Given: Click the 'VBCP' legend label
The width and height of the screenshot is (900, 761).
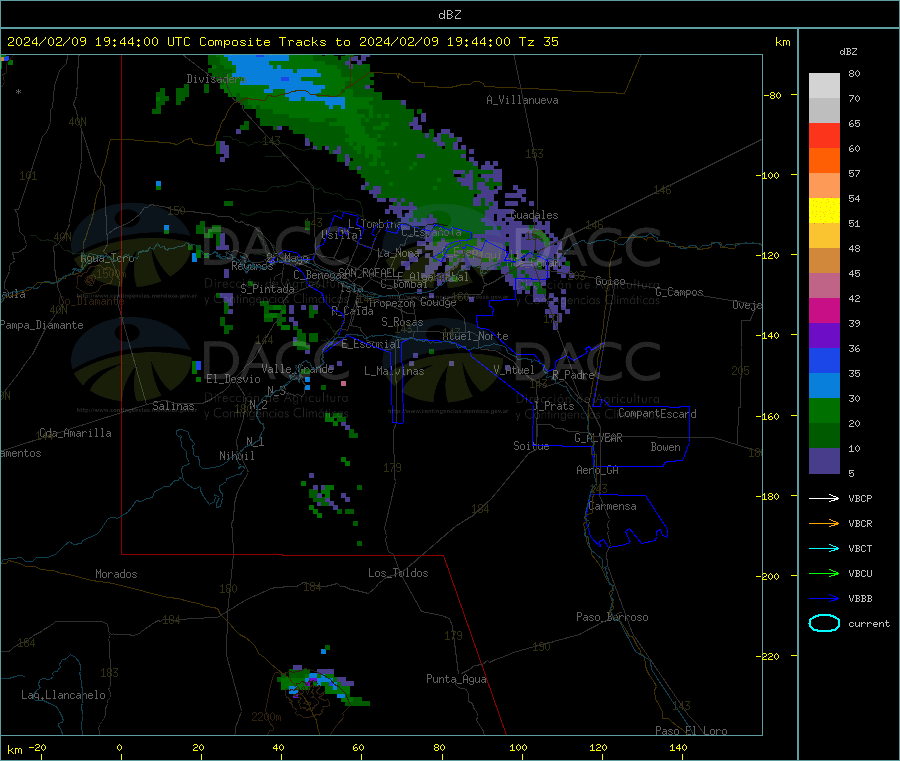Looking at the screenshot, I should tap(860, 498).
